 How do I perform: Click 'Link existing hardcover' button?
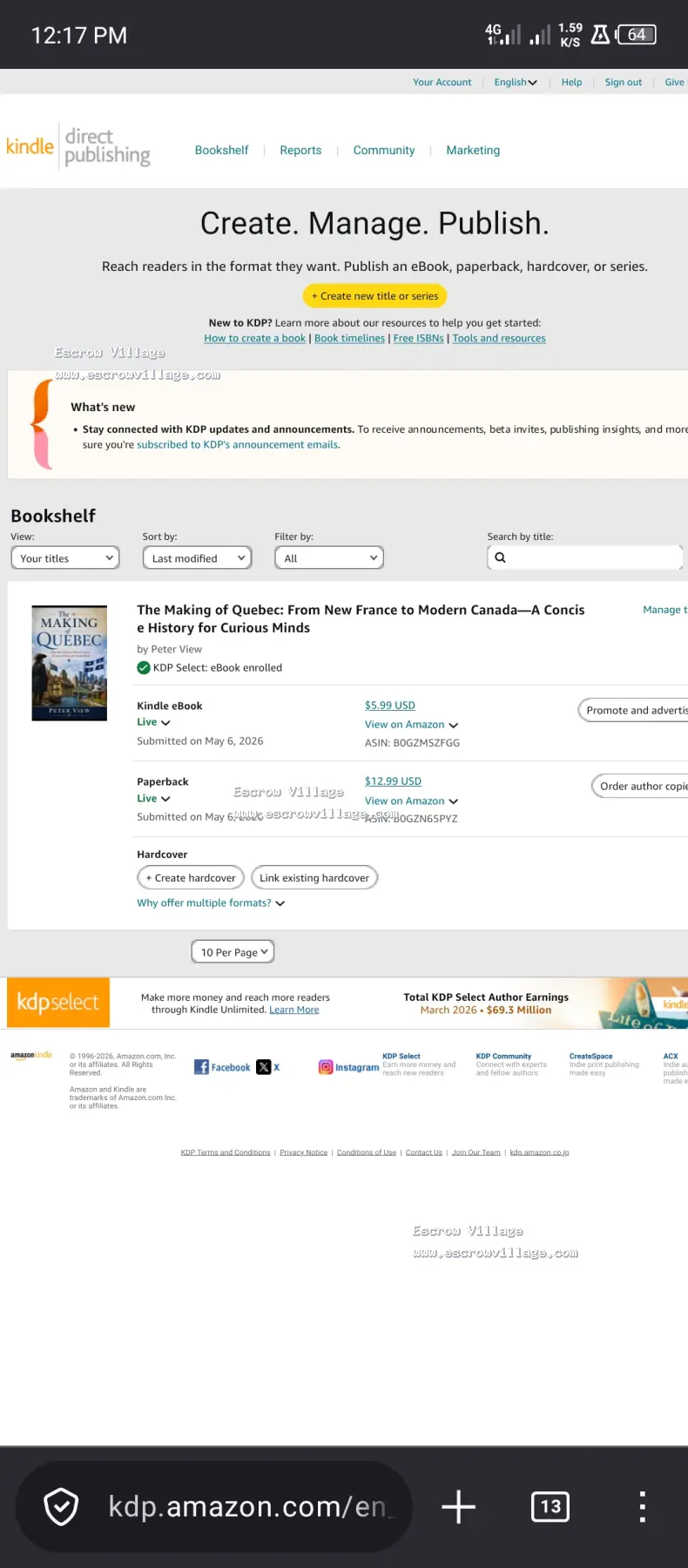tap(314, 878)
